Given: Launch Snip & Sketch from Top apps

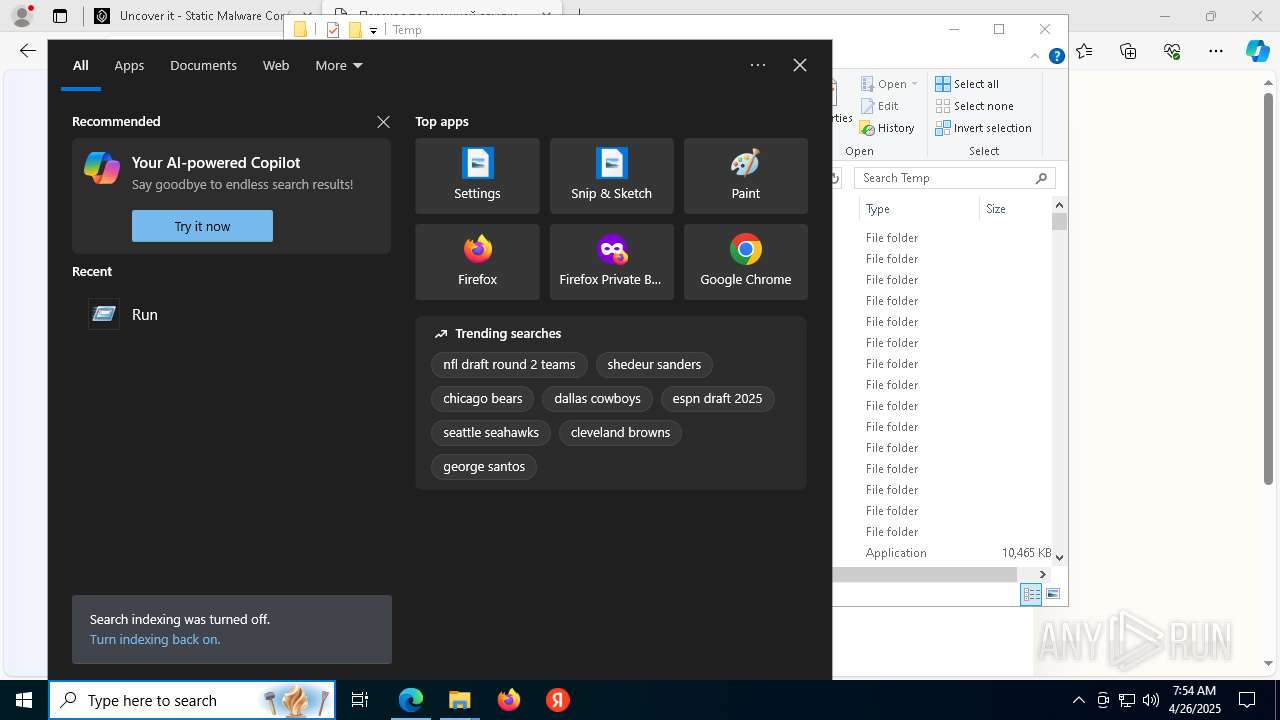Looking at the screenshot, I should [611, 176].
